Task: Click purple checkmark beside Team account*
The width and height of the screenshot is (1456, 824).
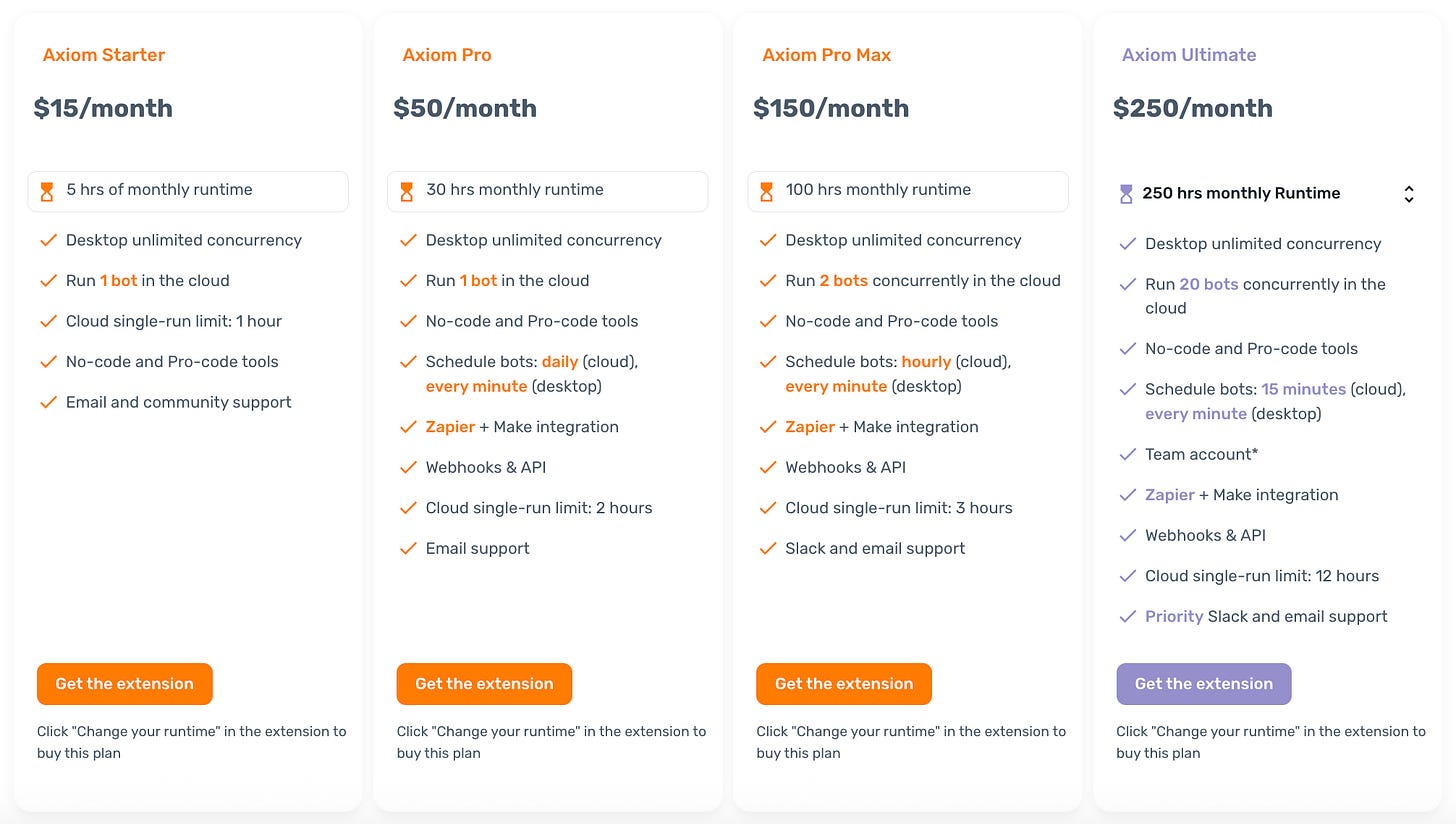Action: pyautogui.click(x=1127, y=454)
